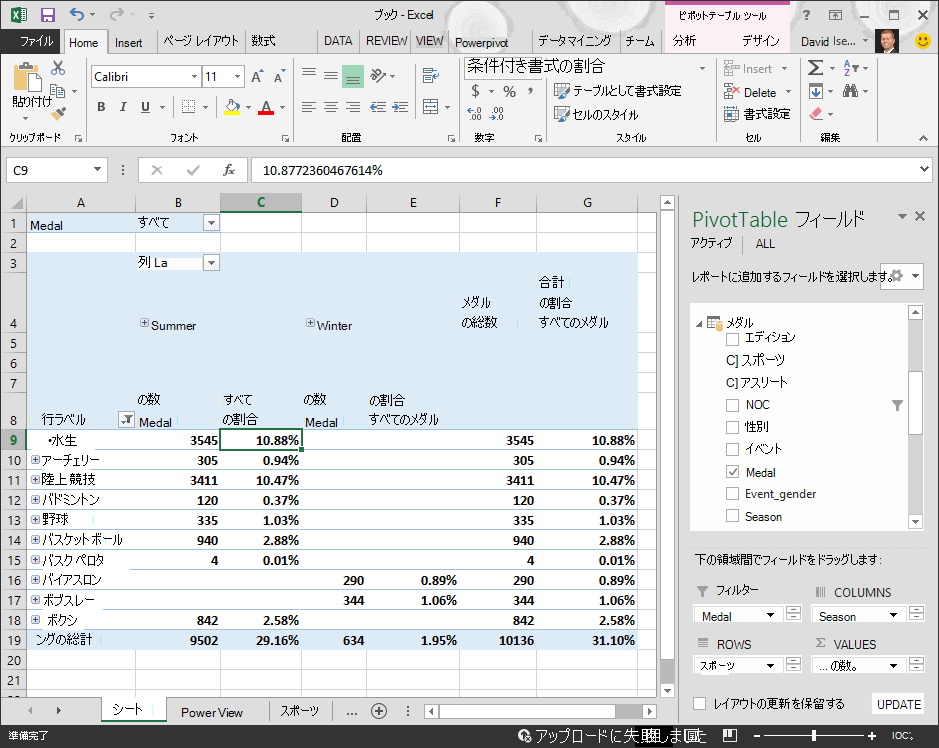Open the Name Box dropdown arrow
Viewport: 939px width, 748px height.
(97, 170)
